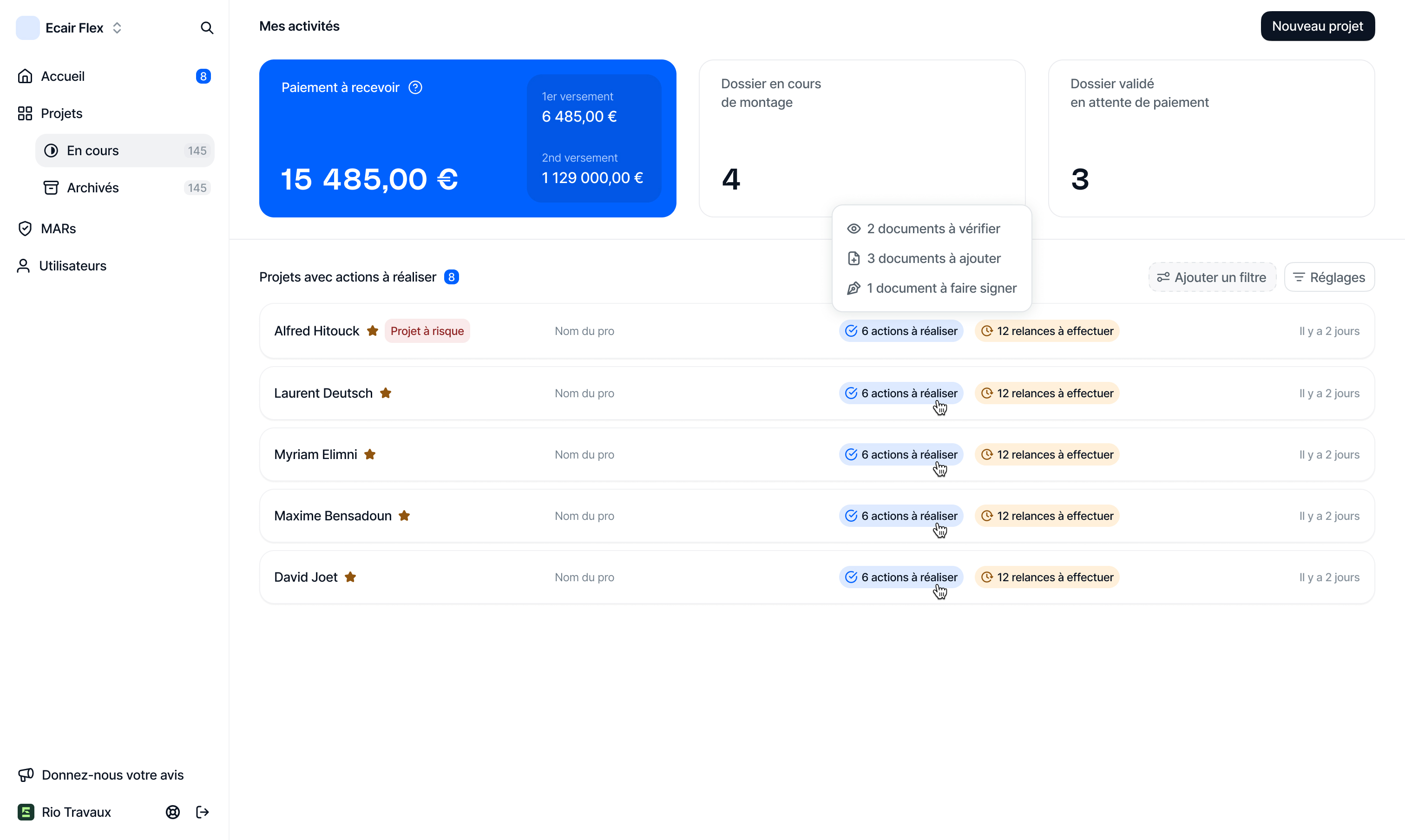The height and width of the screenshot is (840, 1405).
Task: Click the MARs shield icon
Action: click(x=25, y=229)
